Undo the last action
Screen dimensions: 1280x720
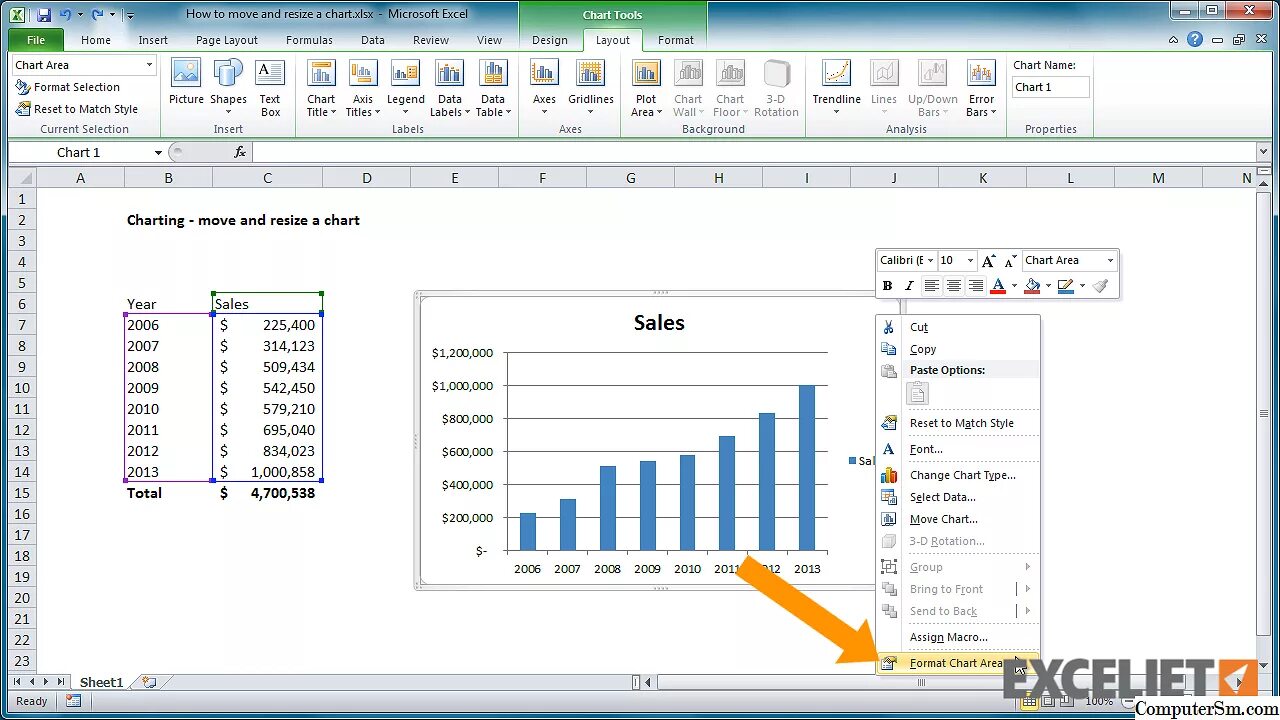point(66,15)
